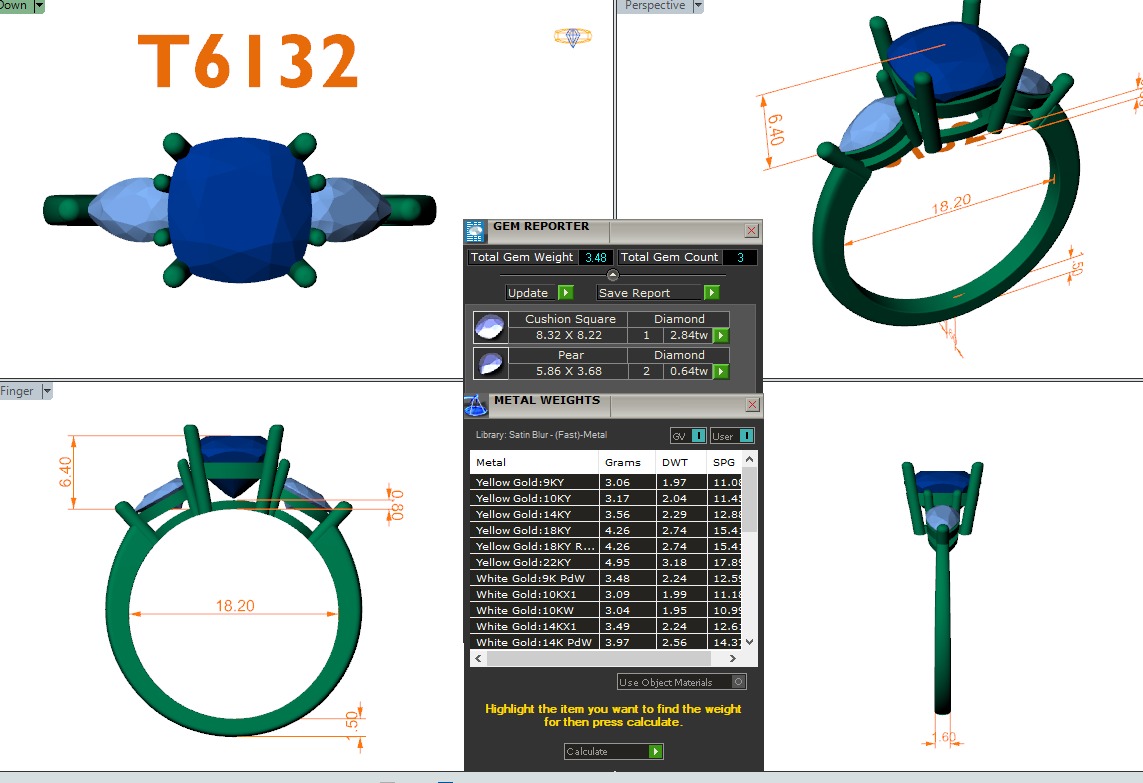Screen dimensions: 1143x783
Task: Collapse the Gem Reporter totals section
Action: click(x=613, y=275)
